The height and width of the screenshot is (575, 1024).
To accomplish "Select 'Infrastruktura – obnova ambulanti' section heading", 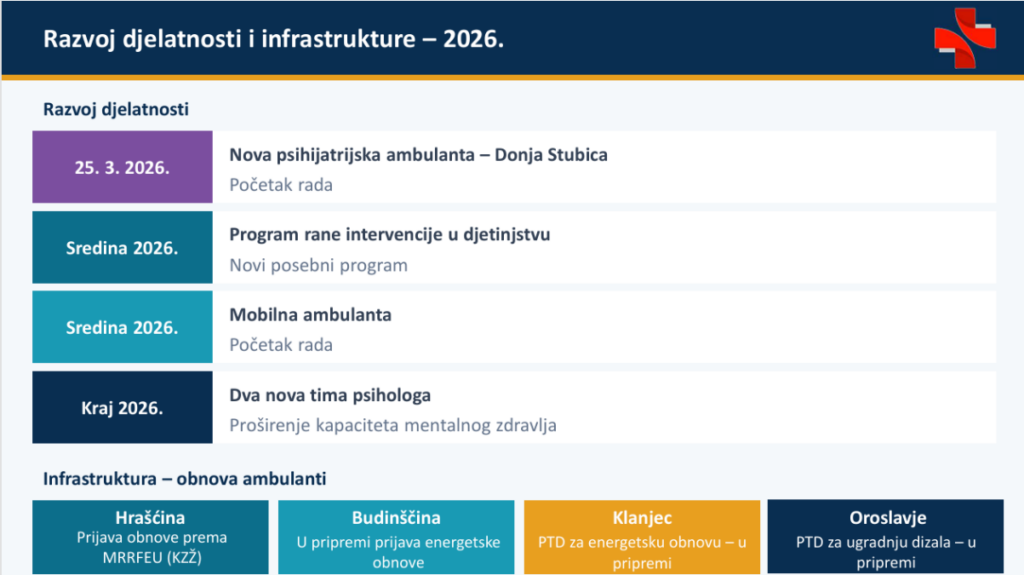I will click(x=184, y=479).
